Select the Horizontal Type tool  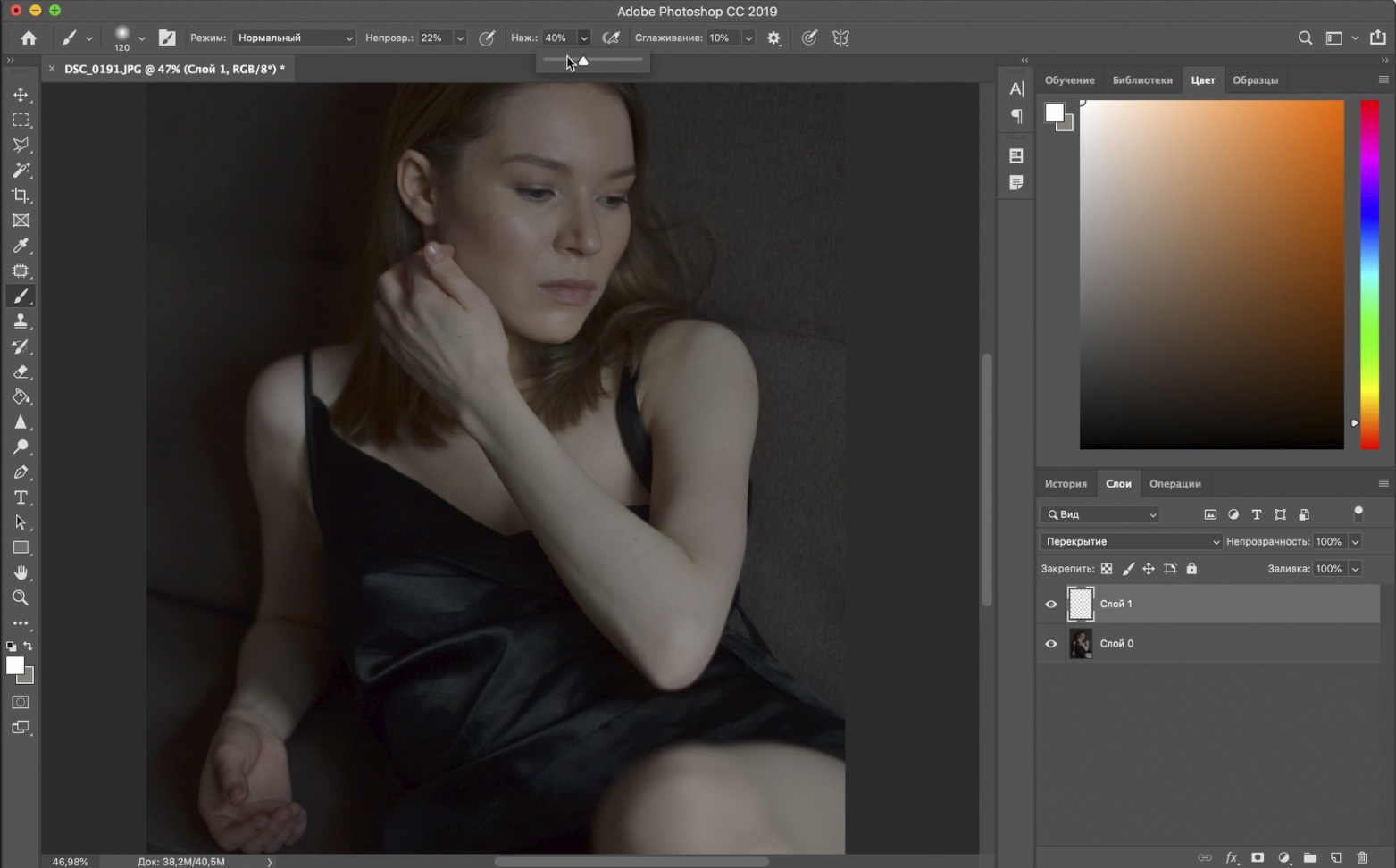coord(21,497)
